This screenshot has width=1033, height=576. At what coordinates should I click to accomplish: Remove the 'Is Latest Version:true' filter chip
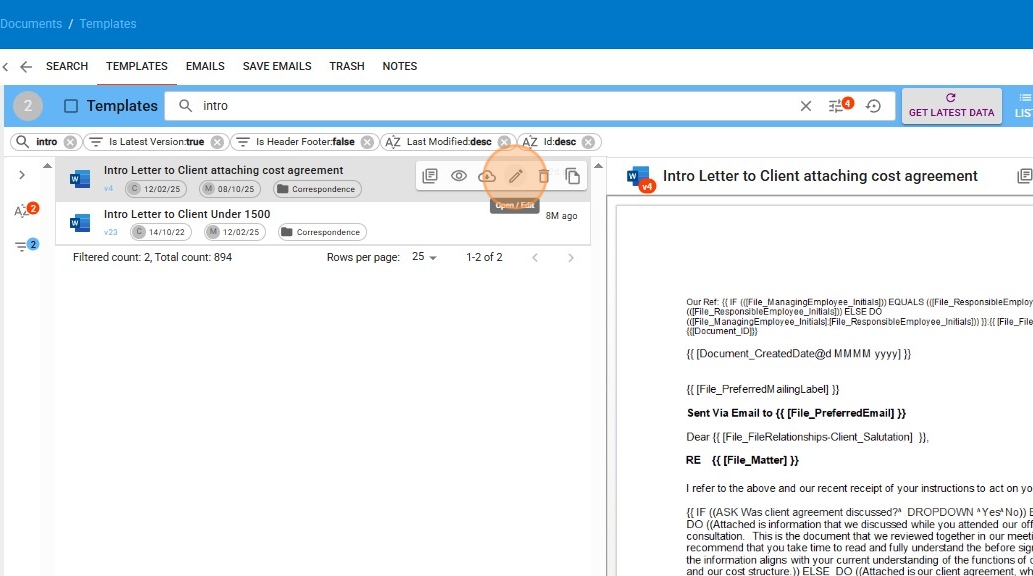(217, 142)
